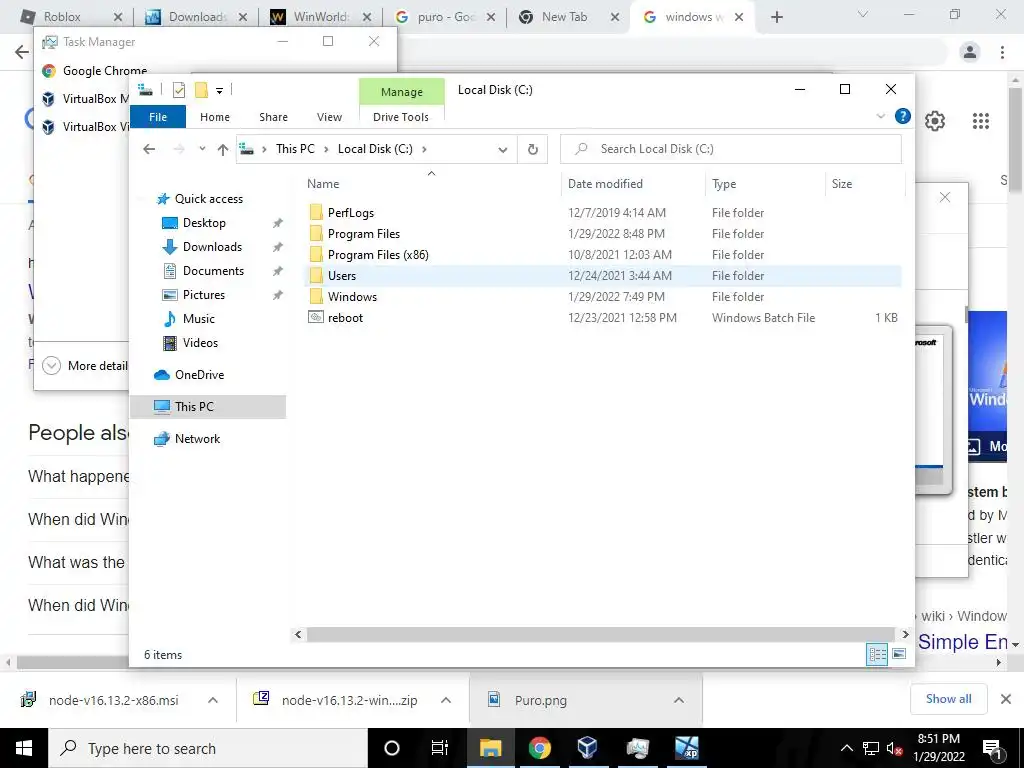Image resolution: width=1024 pixels, height=768 pixels.
Task: Click the taskbar search box
Action: (208, 748)
